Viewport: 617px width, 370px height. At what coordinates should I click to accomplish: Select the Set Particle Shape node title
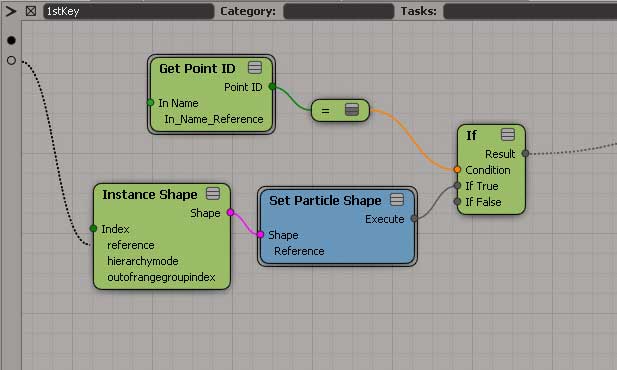325,200
